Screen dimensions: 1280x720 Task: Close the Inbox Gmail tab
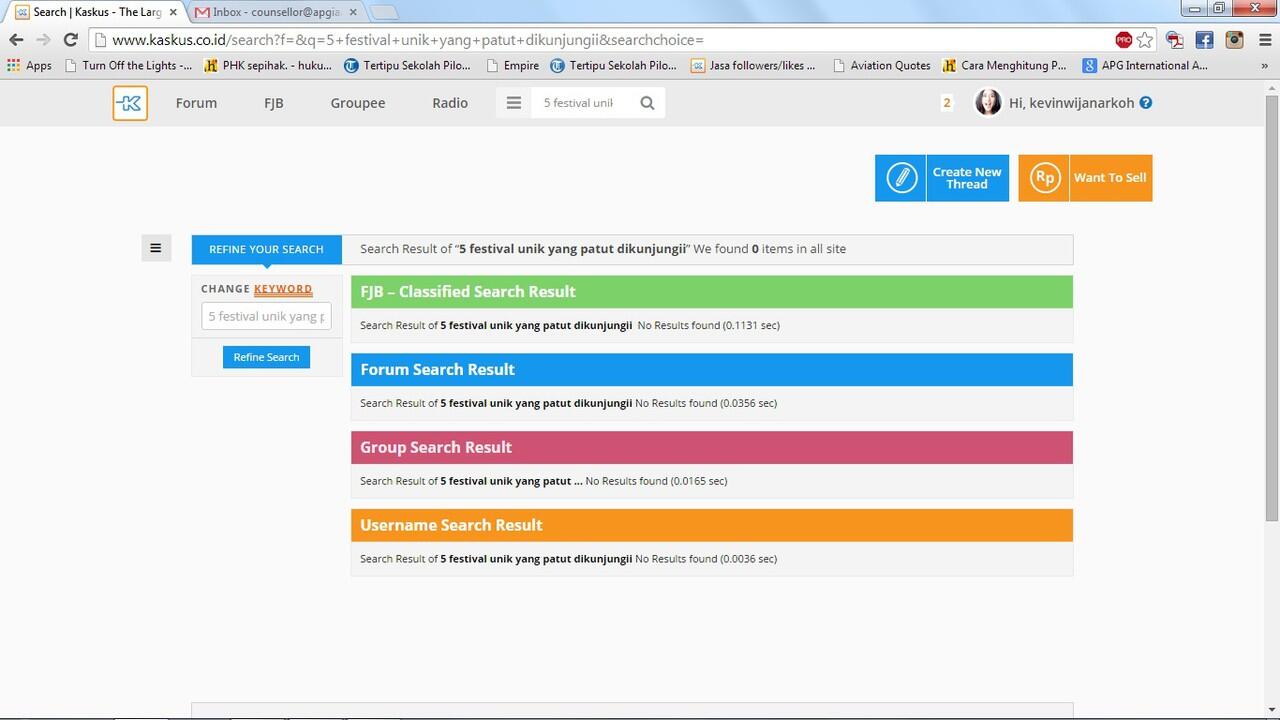(x=353, y=12)
